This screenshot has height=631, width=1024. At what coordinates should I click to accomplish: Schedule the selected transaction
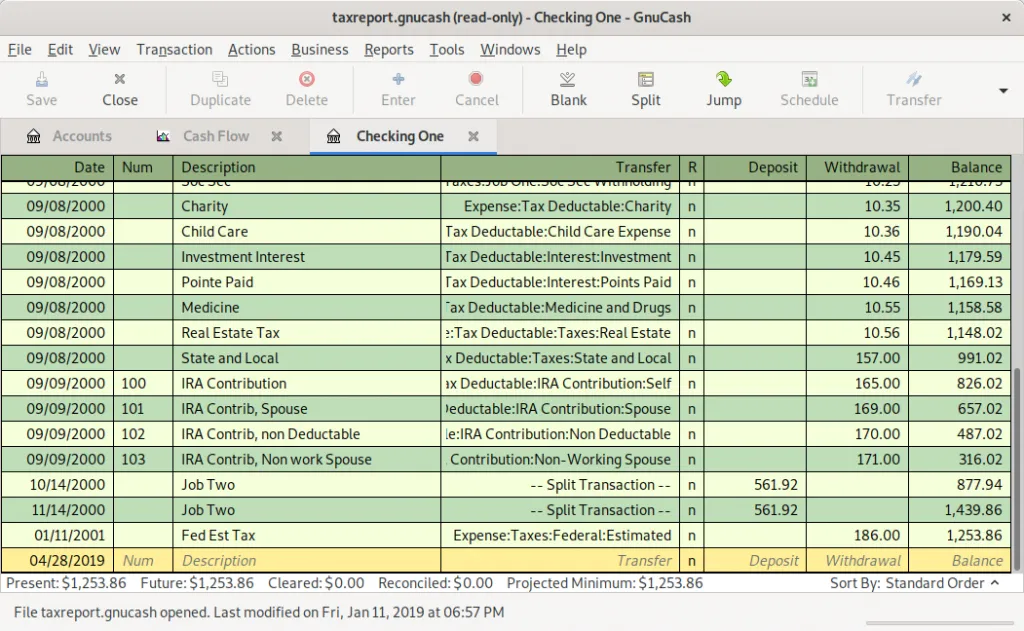[810, 89]
